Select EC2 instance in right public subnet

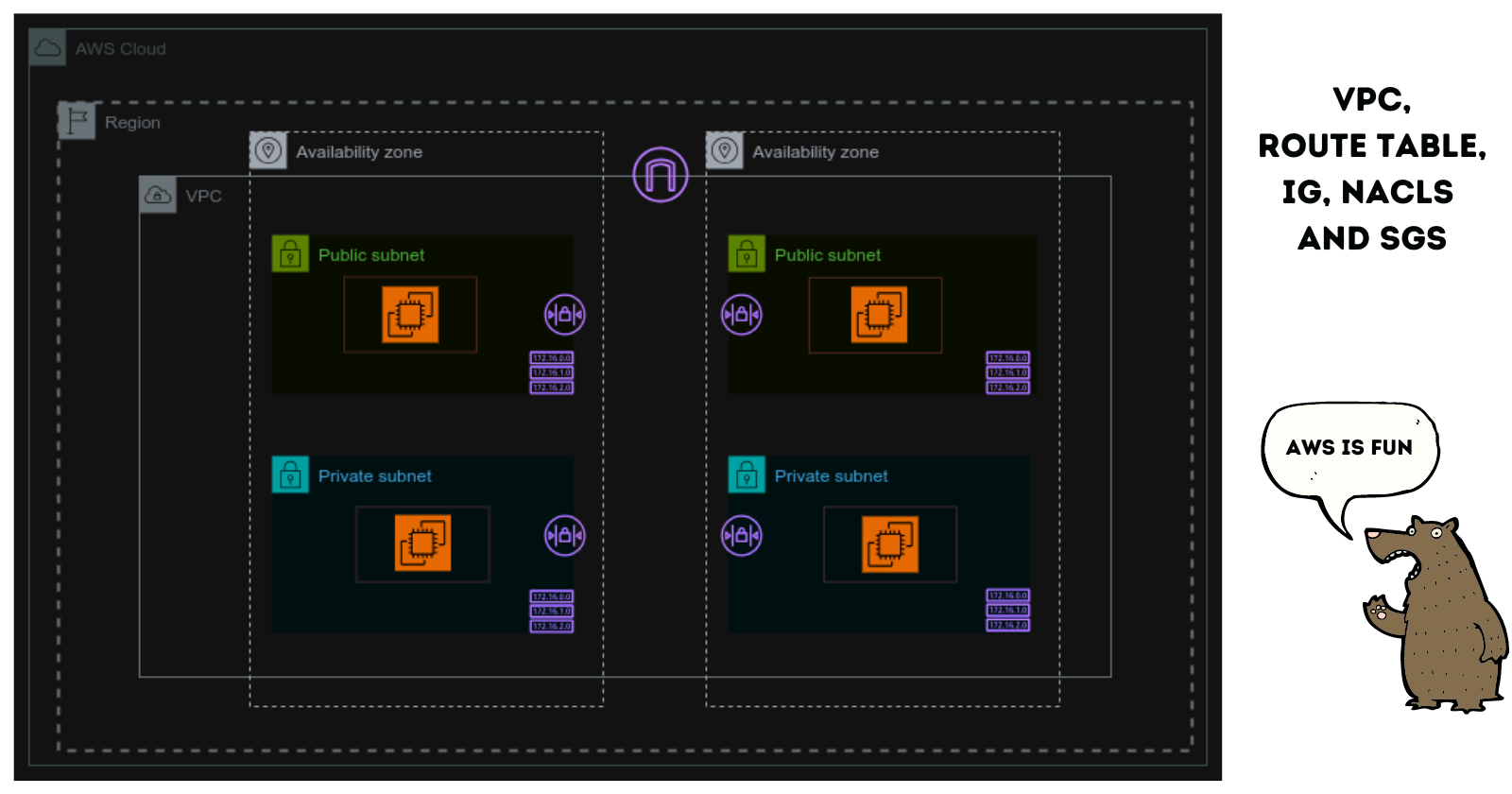tap(879, 315)
